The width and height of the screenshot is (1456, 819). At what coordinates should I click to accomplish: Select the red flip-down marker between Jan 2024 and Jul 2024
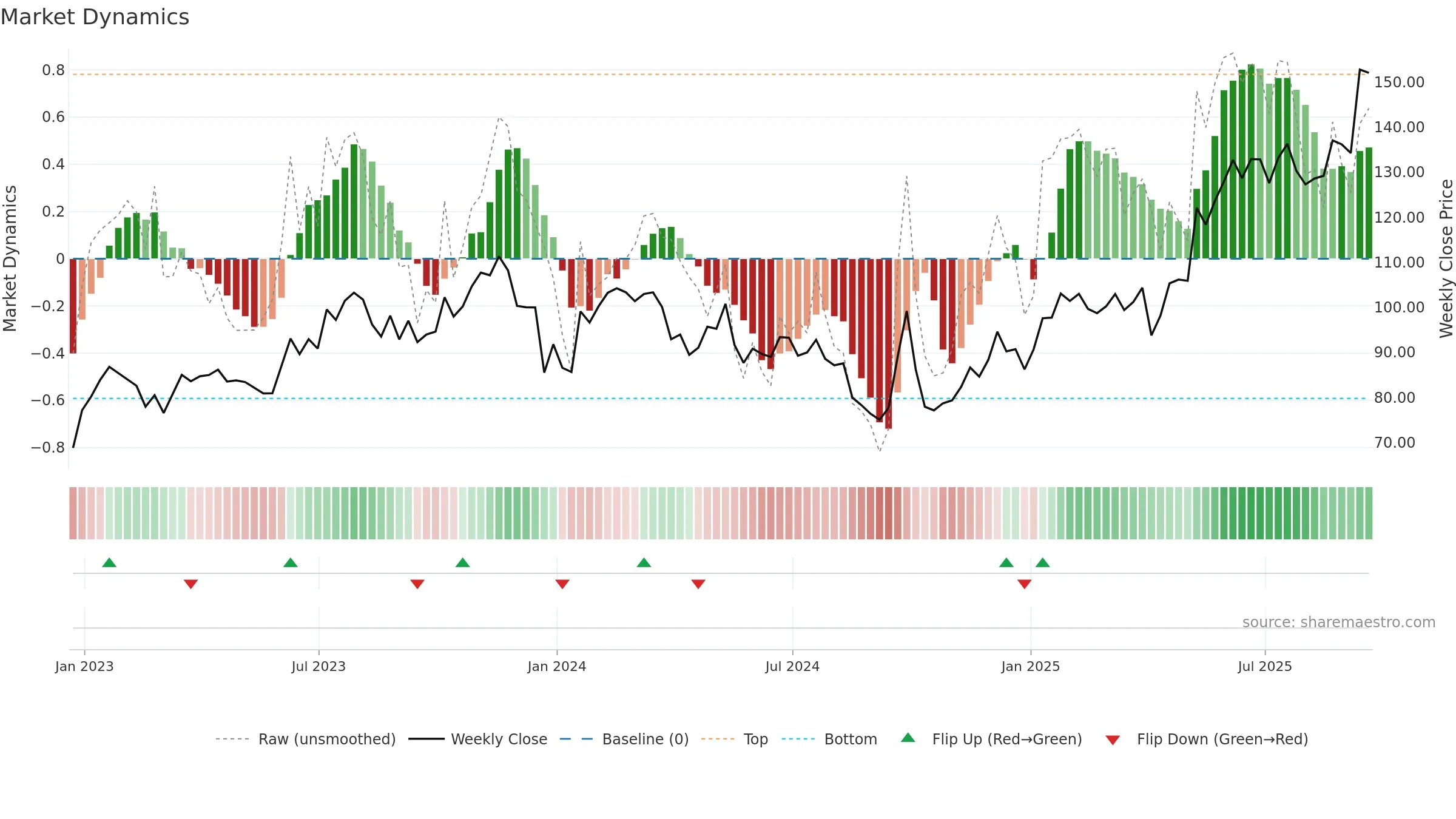(x=698, y=584)
